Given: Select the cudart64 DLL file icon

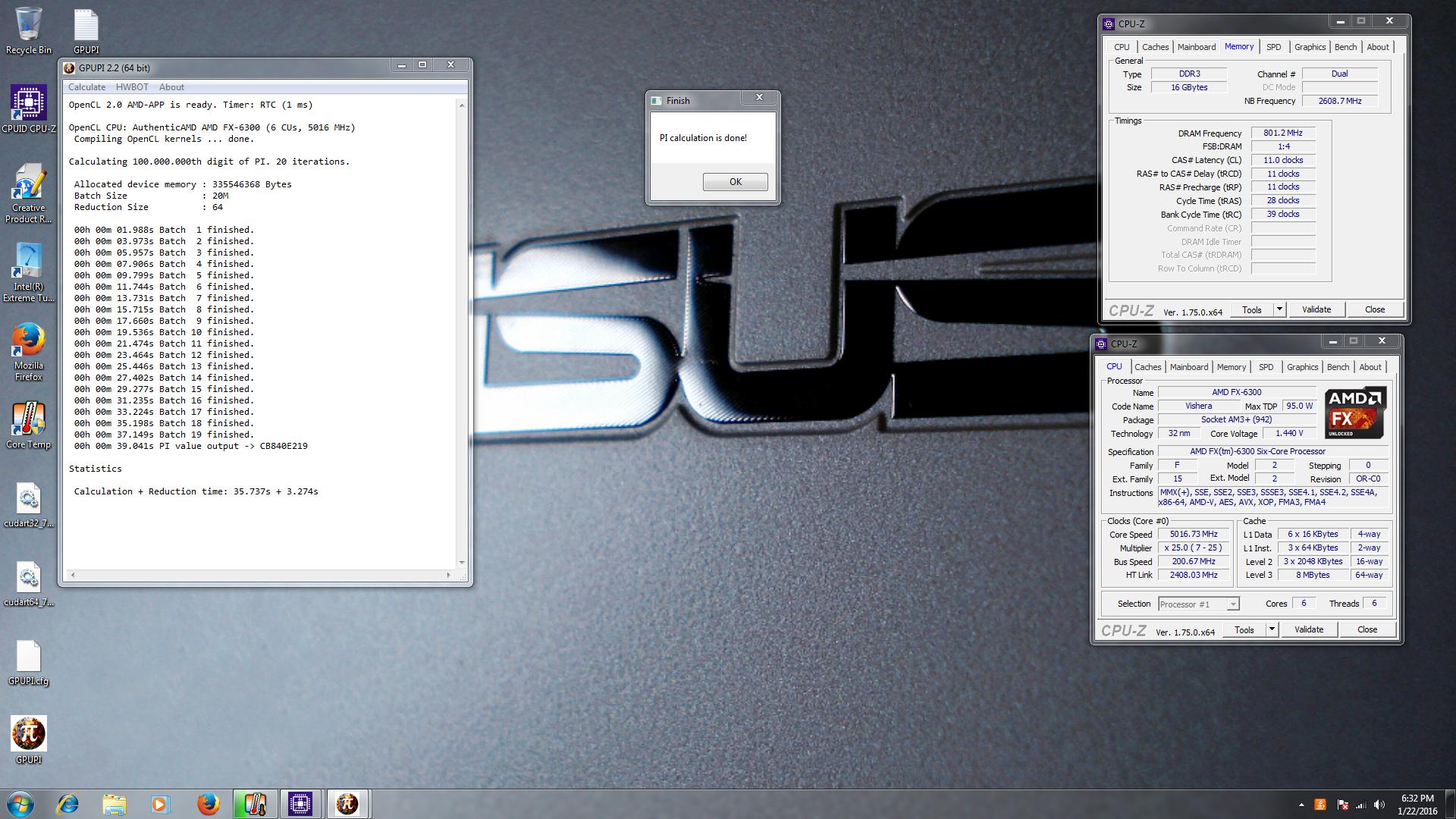Looking at the screenshot, I should [x=29, y=583].
